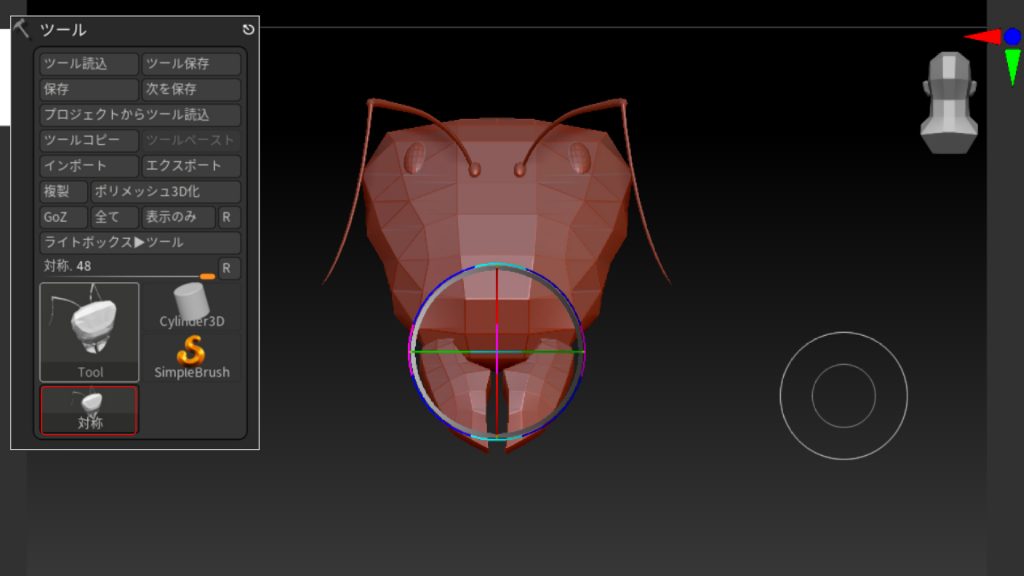Toggle the 表示のみ button

click(177, 217)
